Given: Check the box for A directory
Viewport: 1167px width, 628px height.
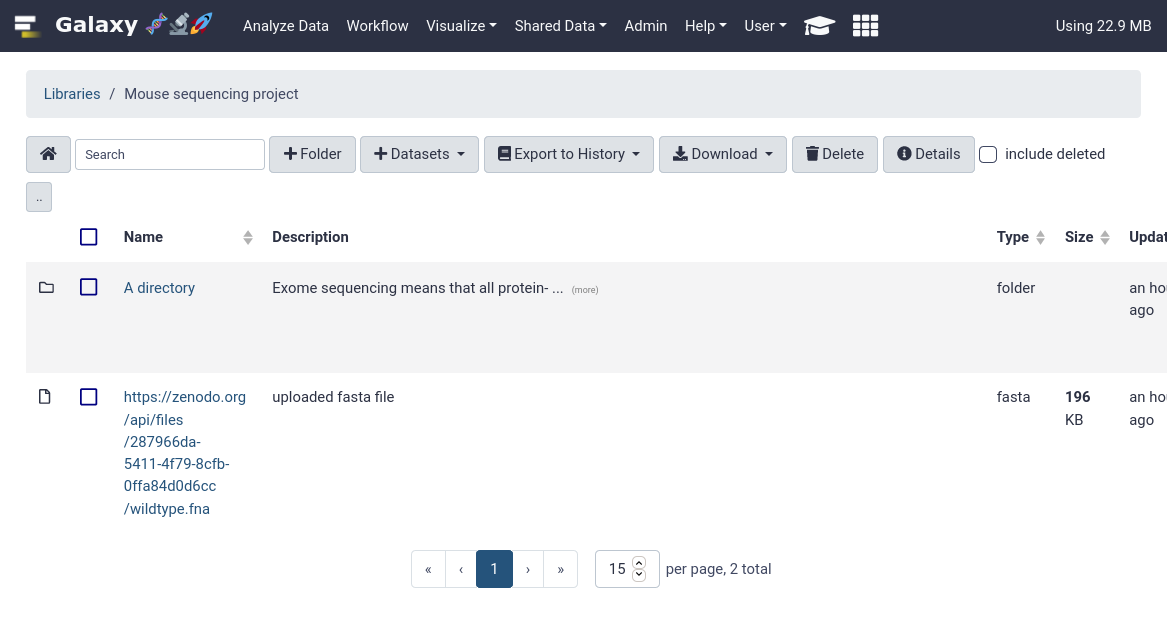Looking at the screenshot, I should coord(89,287).
